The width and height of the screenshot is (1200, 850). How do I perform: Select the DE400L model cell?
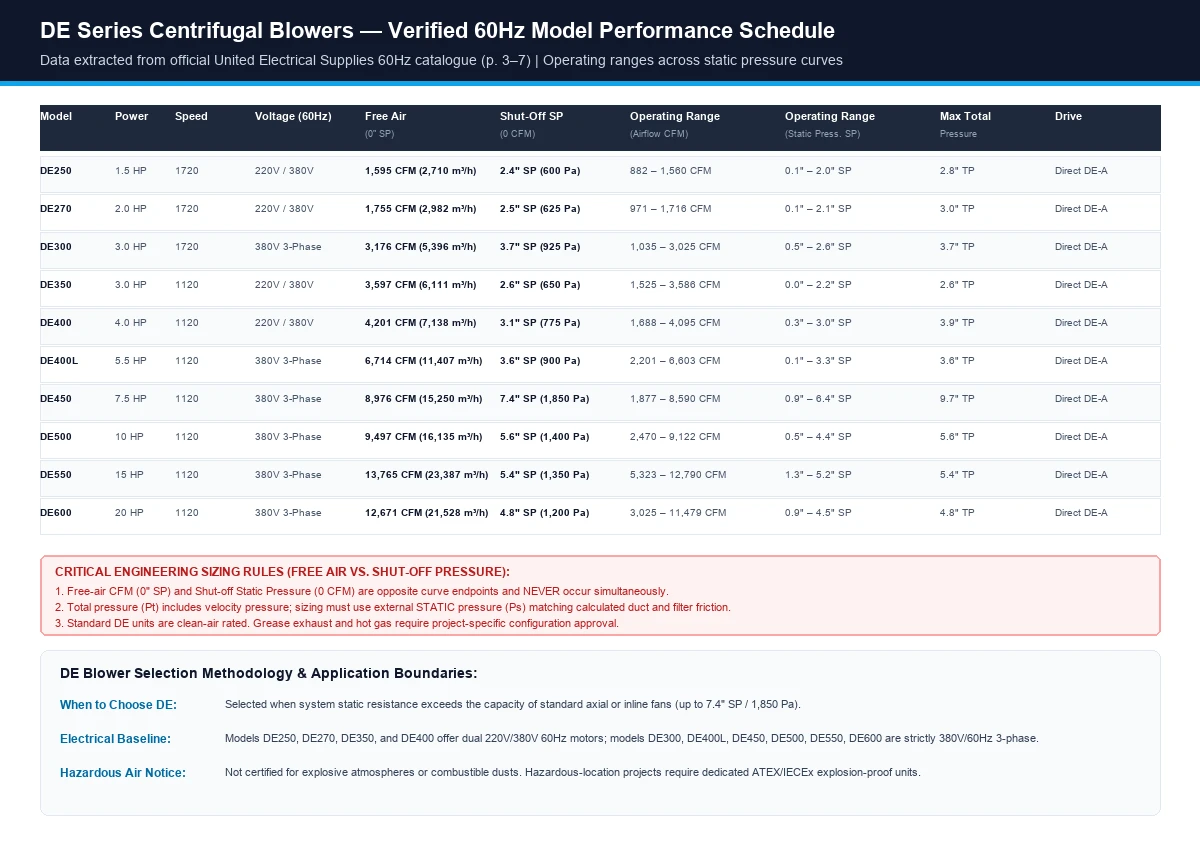tap(59, 361)
